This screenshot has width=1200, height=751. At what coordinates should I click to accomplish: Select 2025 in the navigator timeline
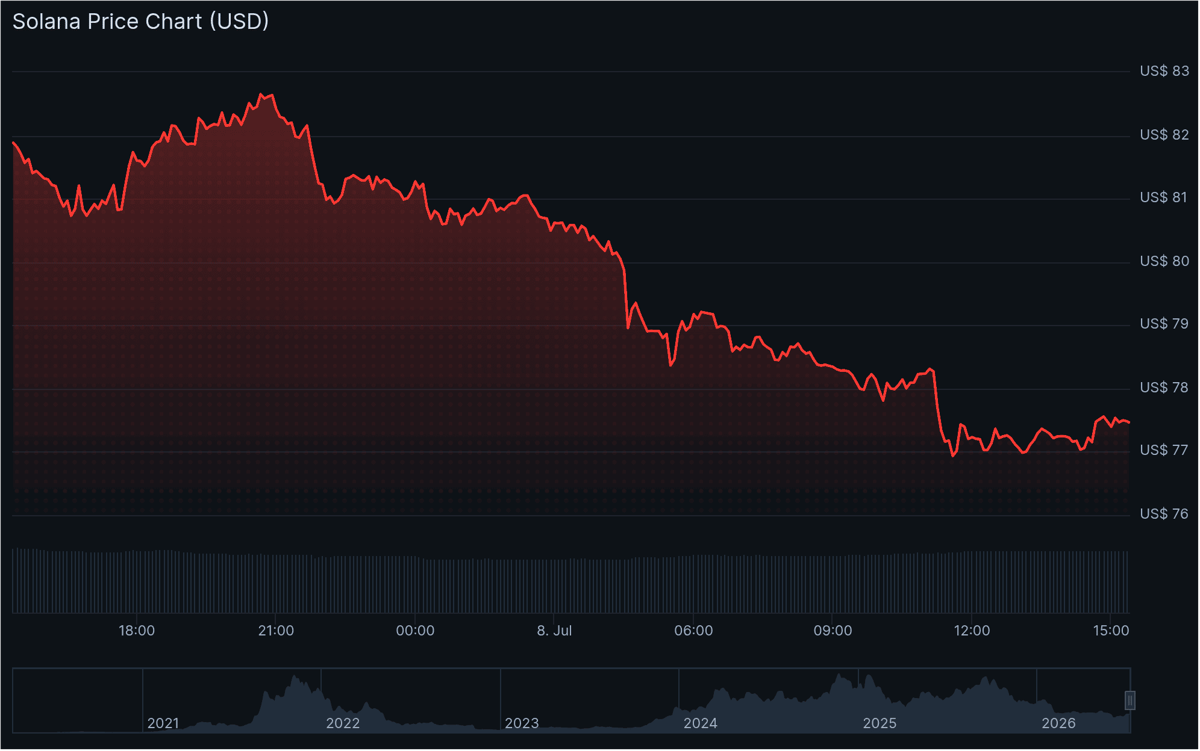[x=879, y=722]
